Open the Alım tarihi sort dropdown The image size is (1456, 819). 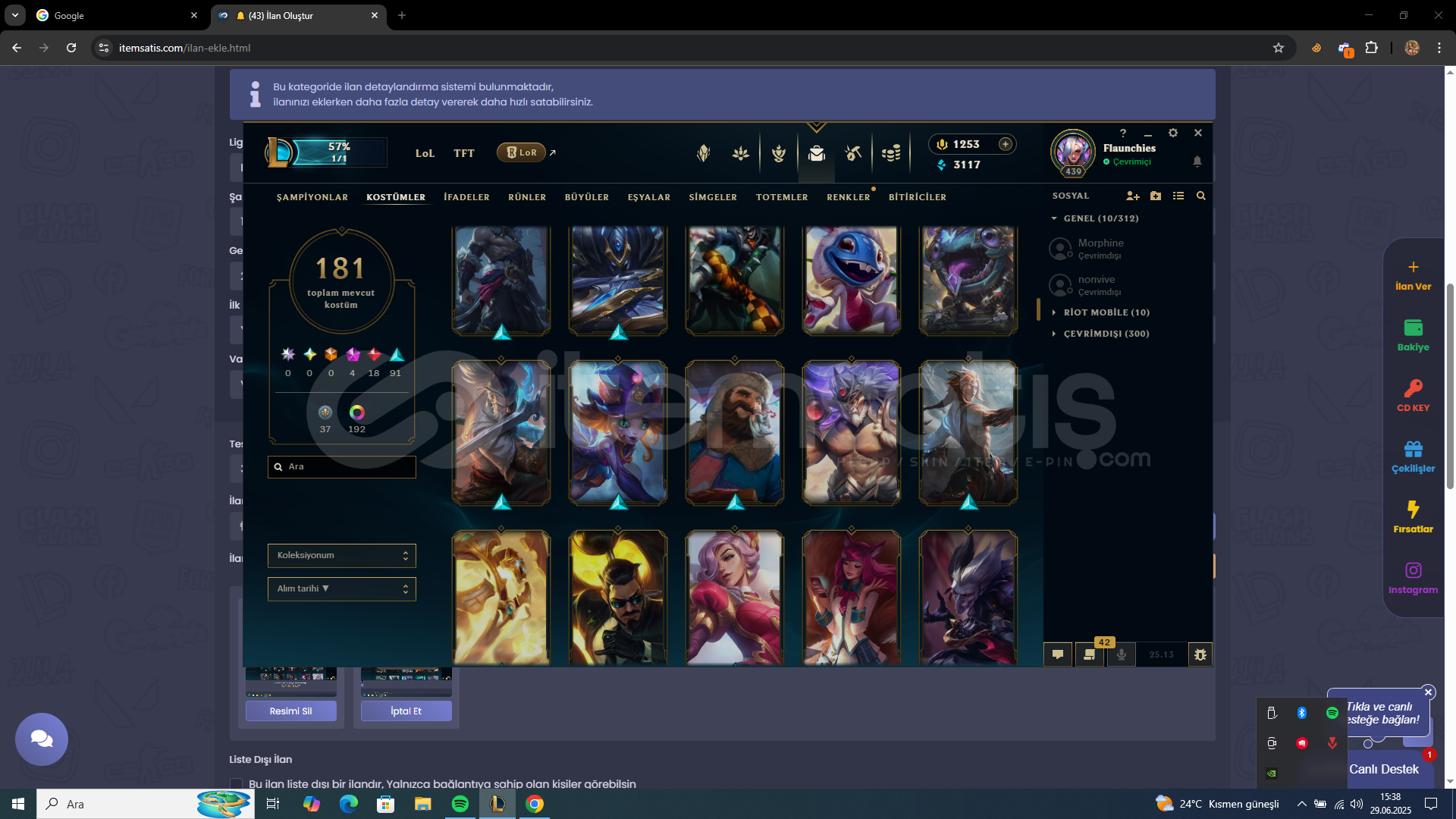click(x=341, y=589)
